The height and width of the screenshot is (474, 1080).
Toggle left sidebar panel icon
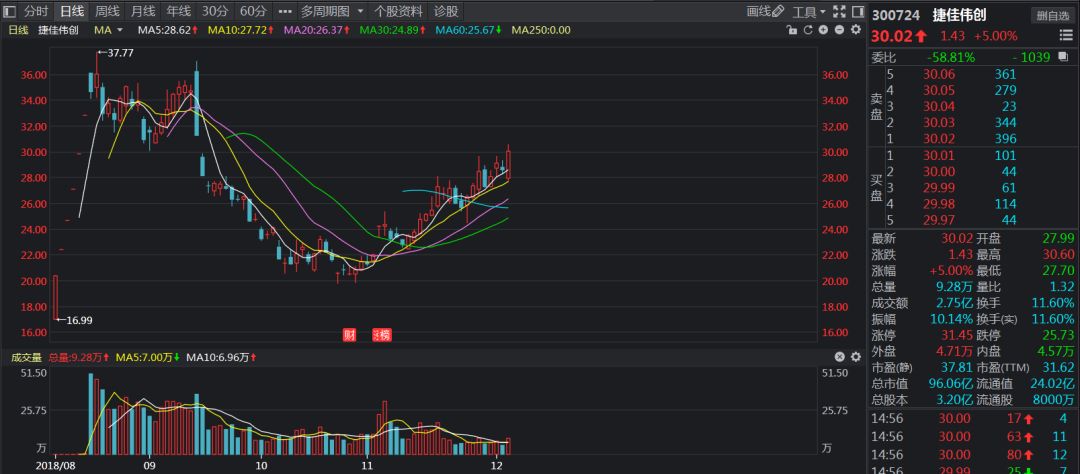(x=9, y=12)
